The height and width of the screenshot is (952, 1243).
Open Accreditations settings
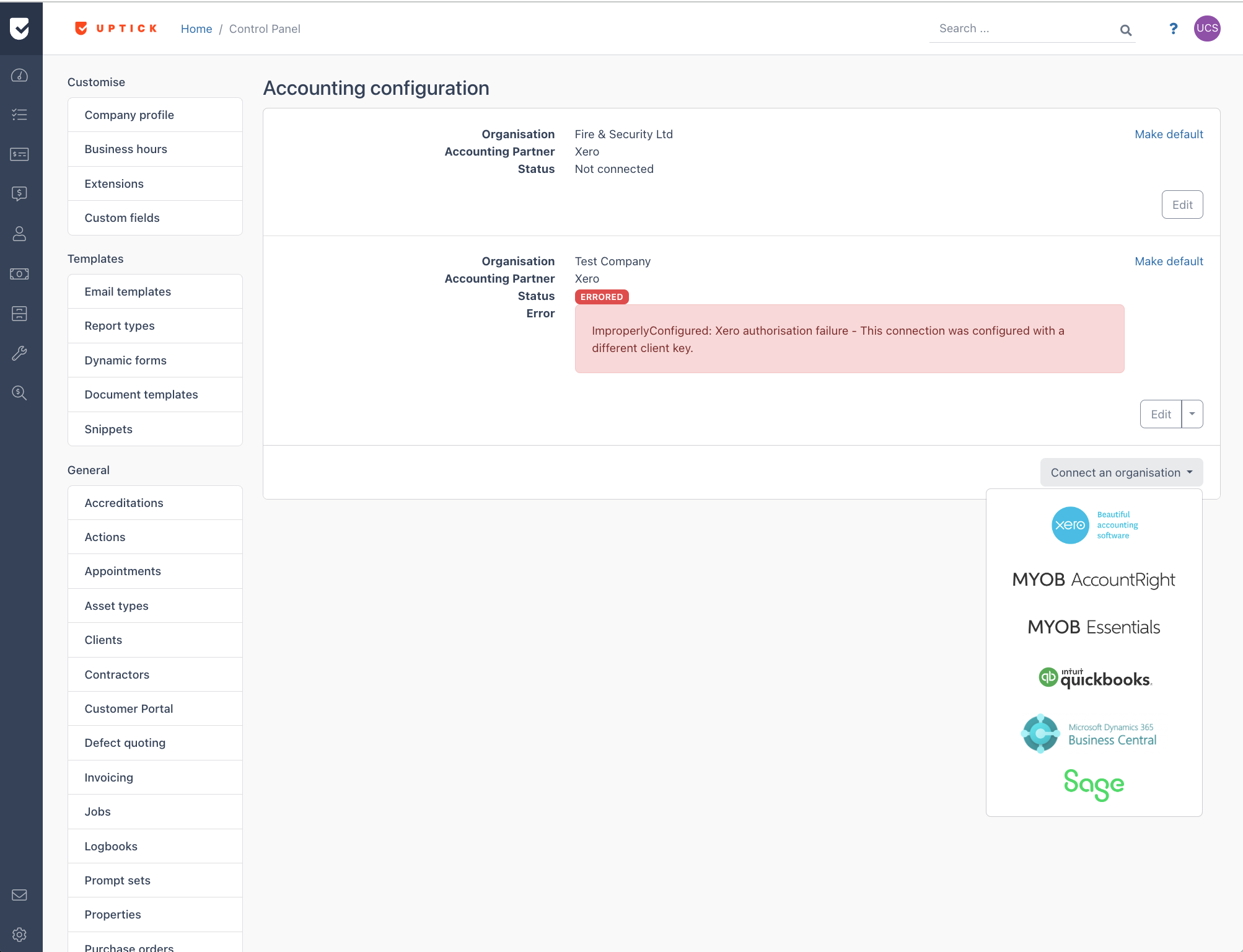click(155, 503)
